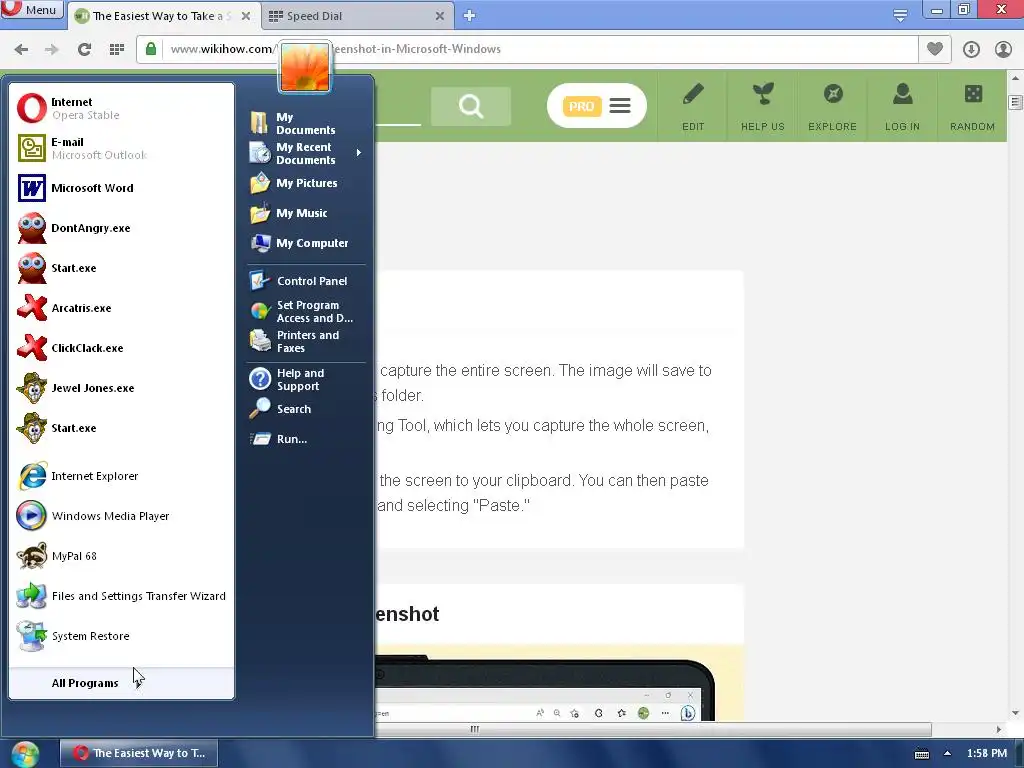Click the horizontal page scrollbar
Image resolution: width=1024 pixels, height=768 pixels.
tap(653, 729)
